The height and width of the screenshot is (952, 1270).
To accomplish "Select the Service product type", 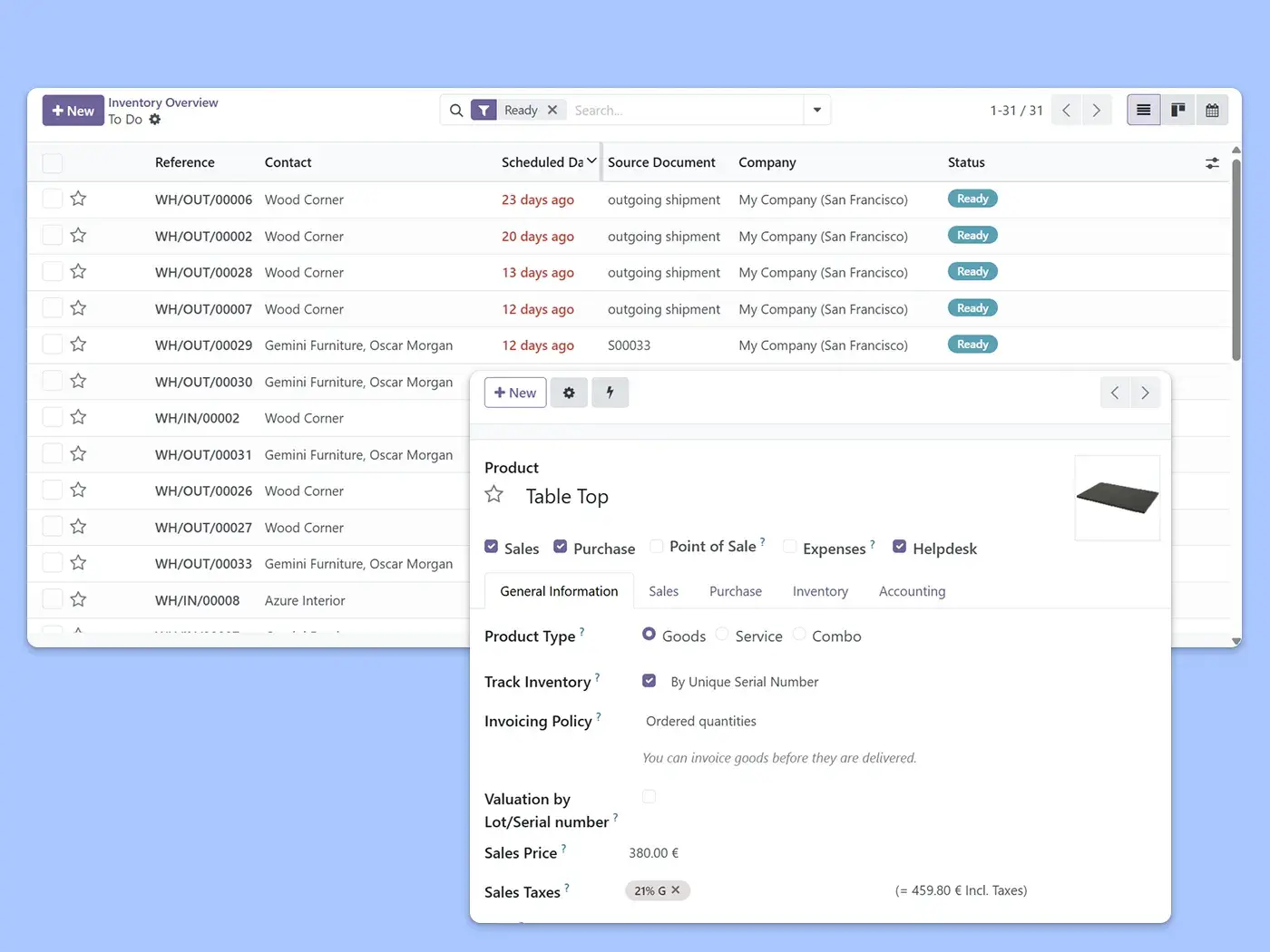I will [722, 635].
